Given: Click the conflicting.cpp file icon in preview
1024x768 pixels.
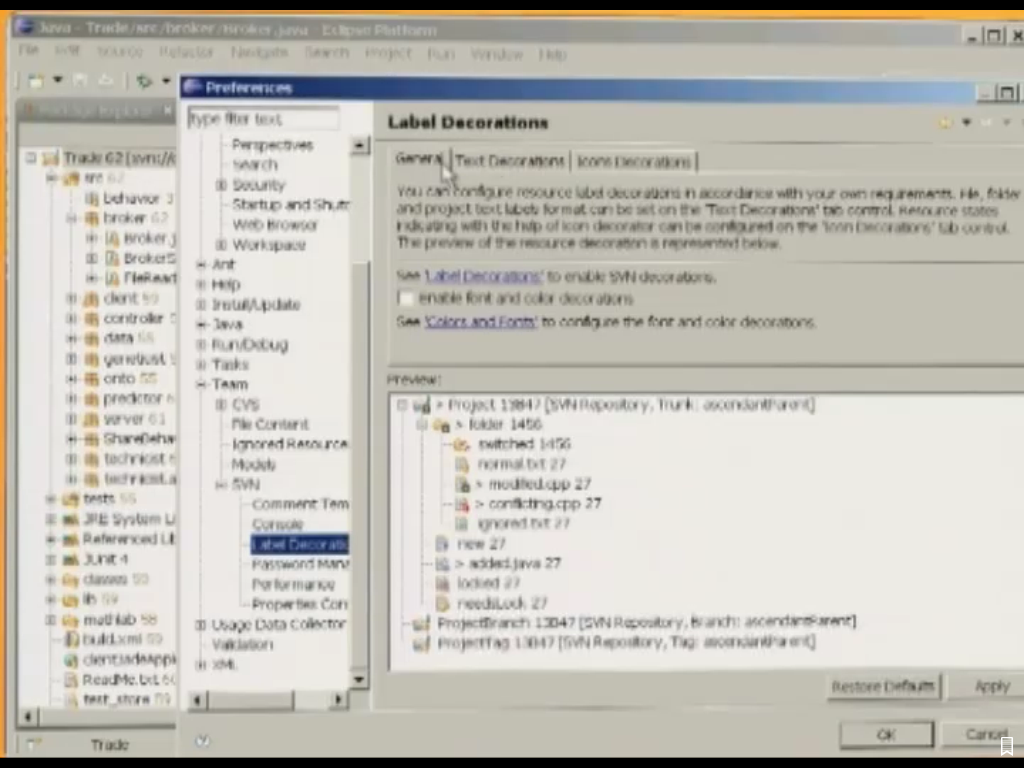Looking at the screenshot, I should pos(462,504).
